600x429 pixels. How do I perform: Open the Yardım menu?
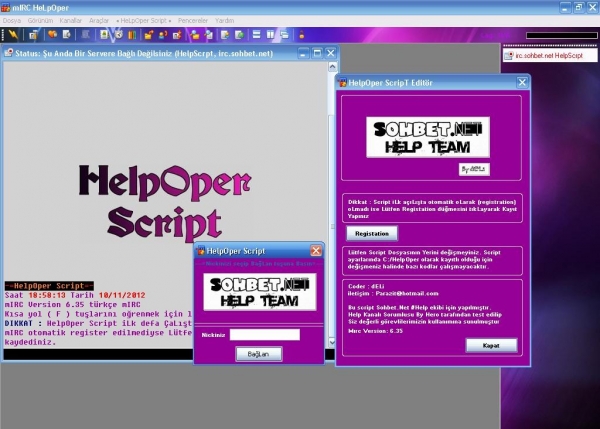click(x=224, y=21)
